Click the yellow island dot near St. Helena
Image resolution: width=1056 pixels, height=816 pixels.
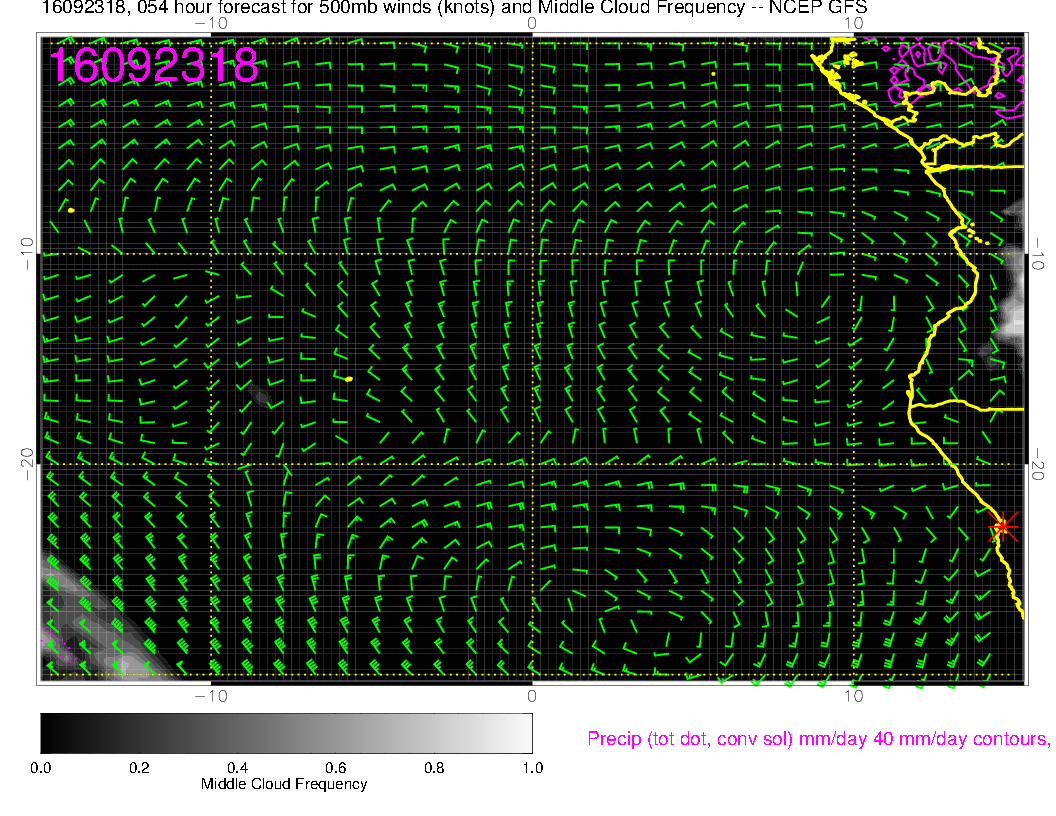(x=348, y=379)
